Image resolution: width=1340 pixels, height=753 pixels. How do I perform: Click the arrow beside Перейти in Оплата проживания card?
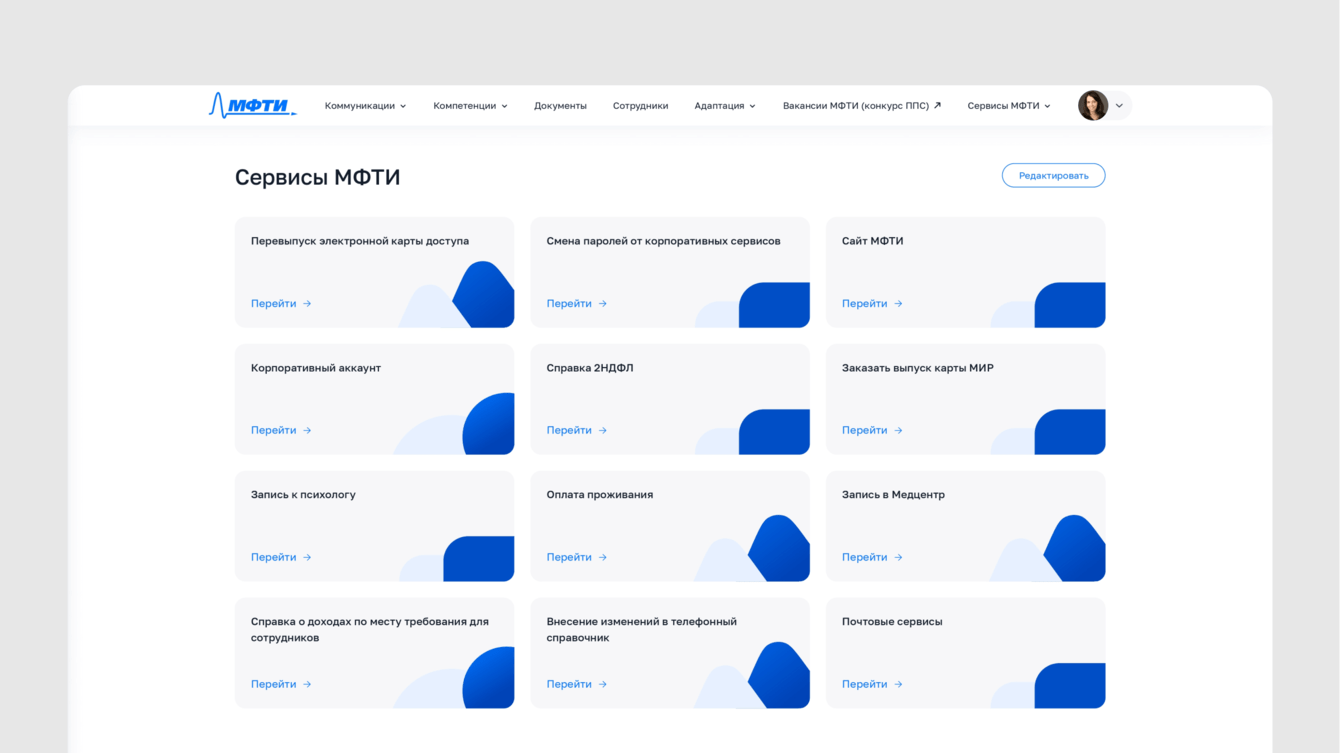pyautogui.click(x=603, y=557)
